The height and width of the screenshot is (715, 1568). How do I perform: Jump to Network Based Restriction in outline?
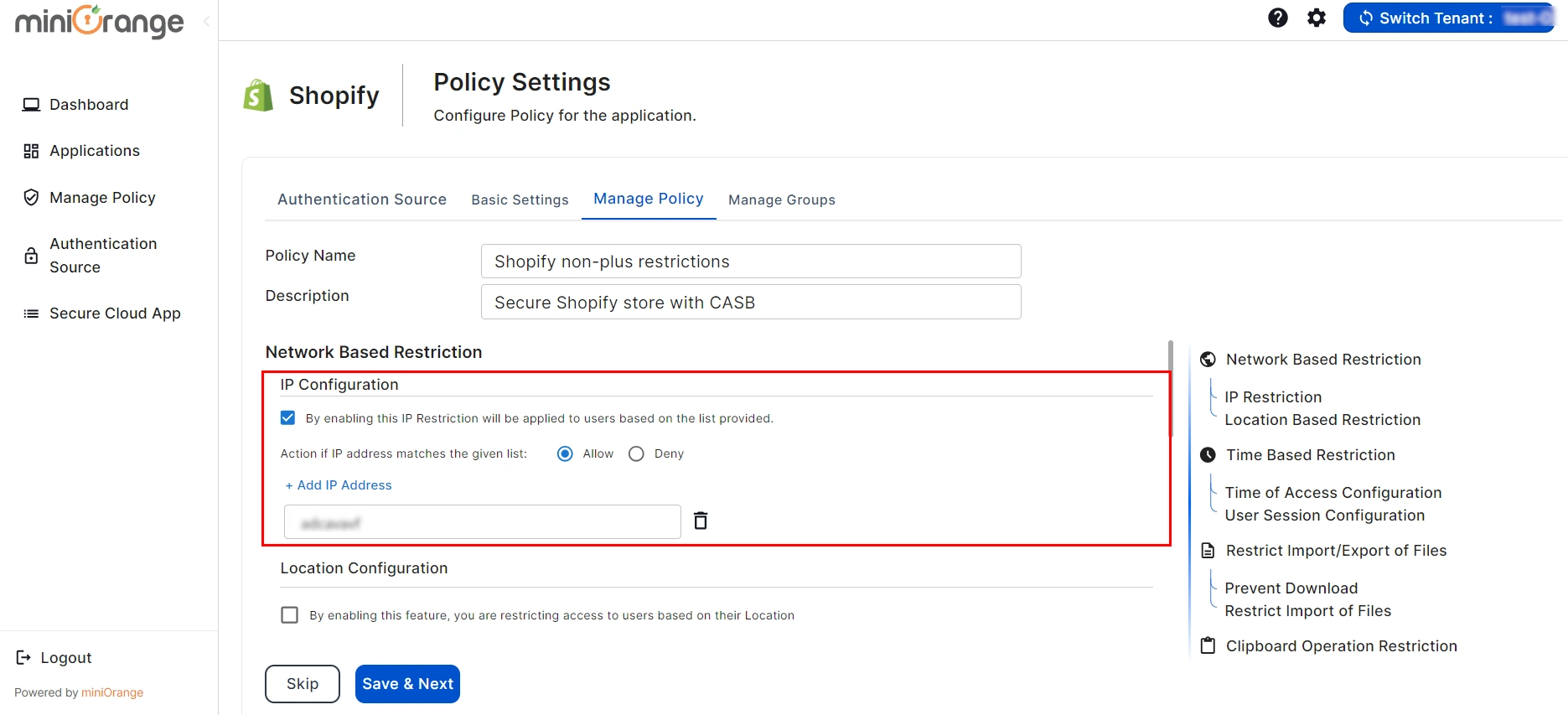[1323, 360]
